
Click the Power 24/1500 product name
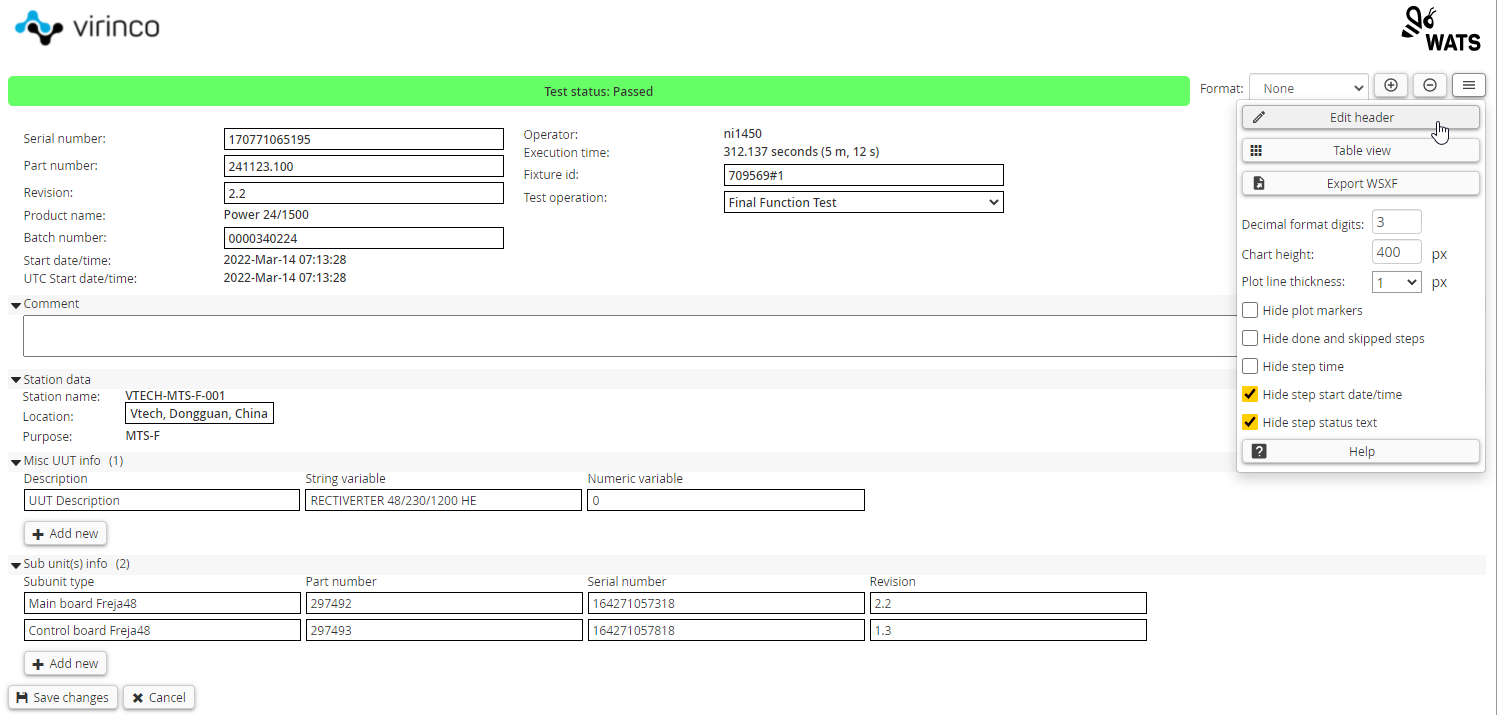tap(268, 214)
